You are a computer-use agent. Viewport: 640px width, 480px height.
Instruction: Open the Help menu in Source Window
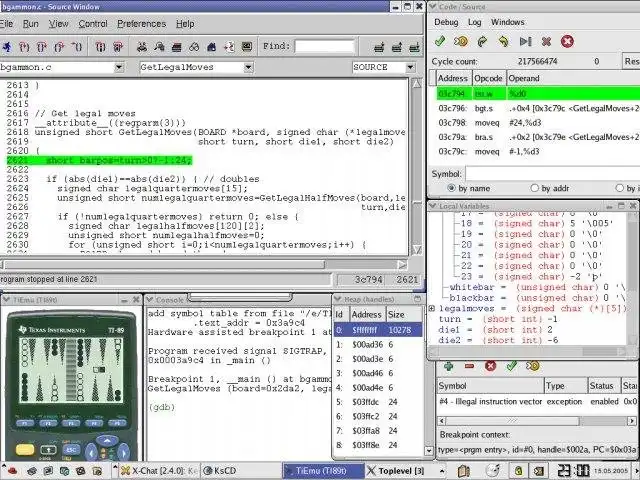(x=185, y=24)
